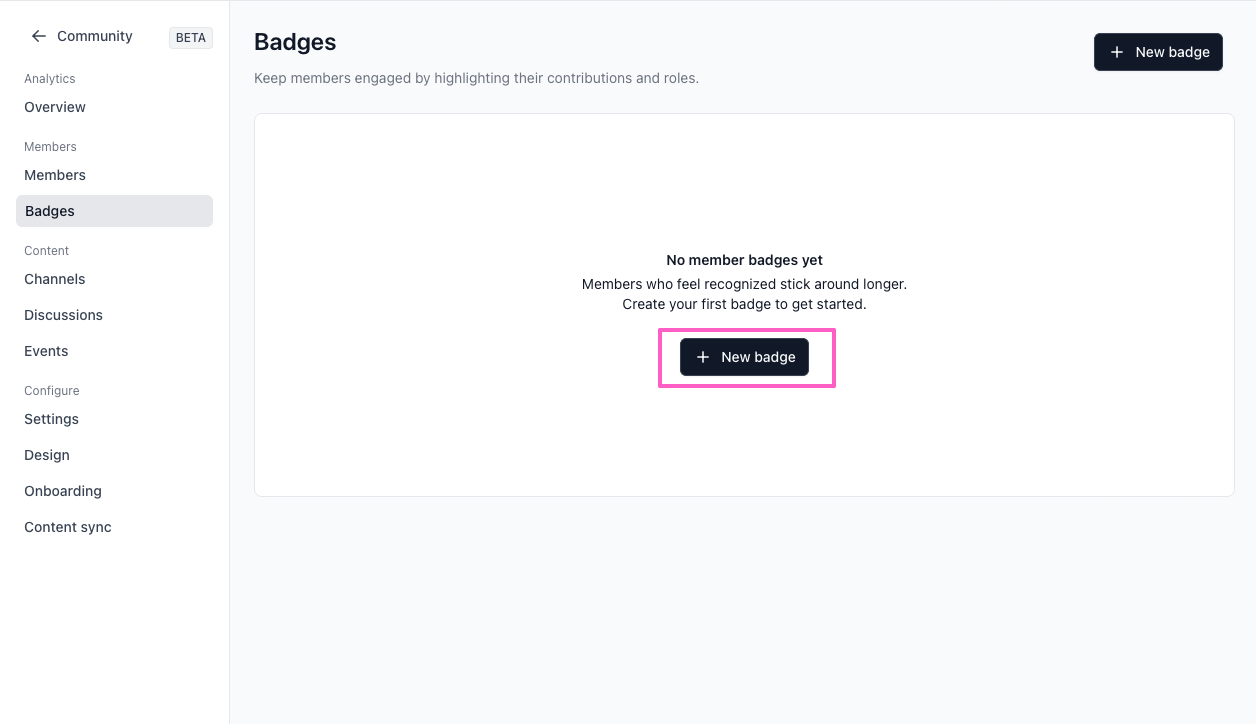Open the Events page

(x=46, y=351)
